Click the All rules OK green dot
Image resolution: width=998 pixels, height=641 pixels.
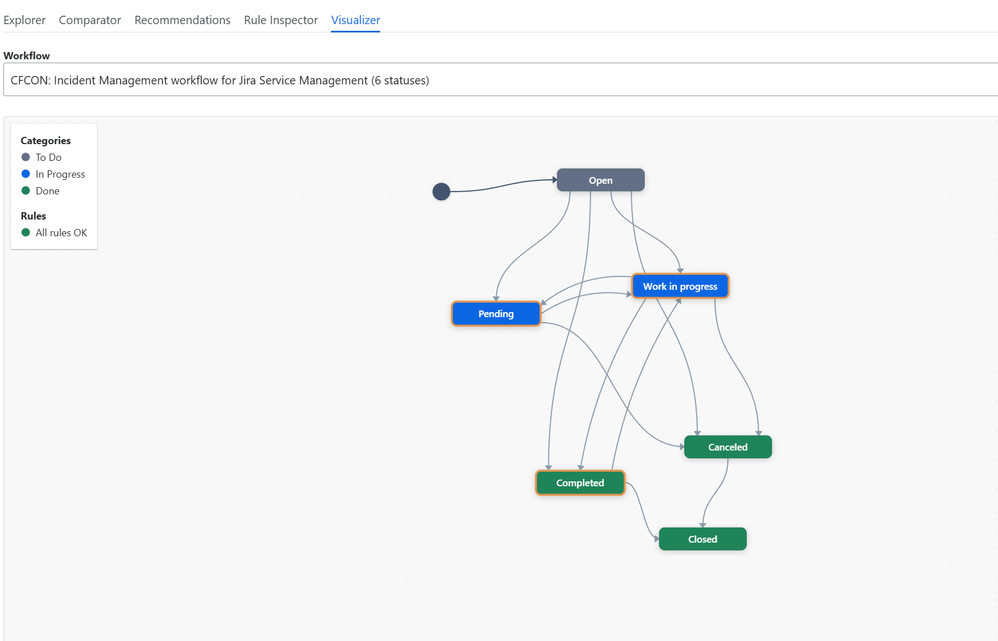pyautogui.click(x=25, y=232)
